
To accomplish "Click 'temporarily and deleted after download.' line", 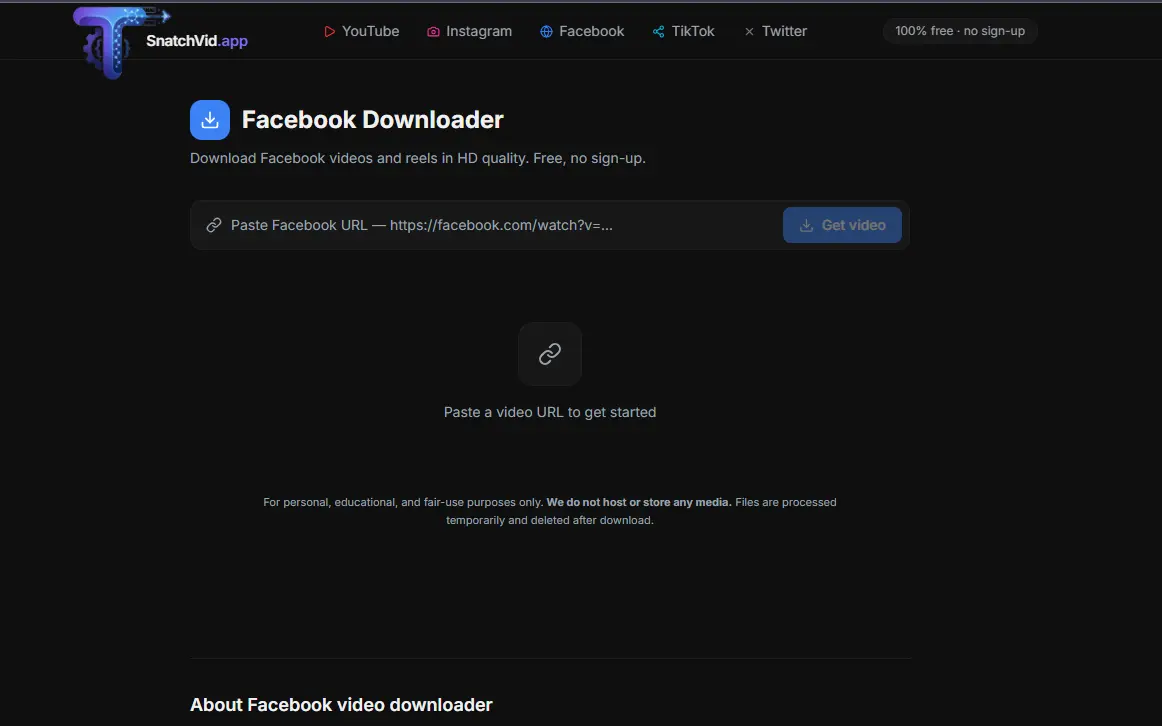I will tap(550, 520).
